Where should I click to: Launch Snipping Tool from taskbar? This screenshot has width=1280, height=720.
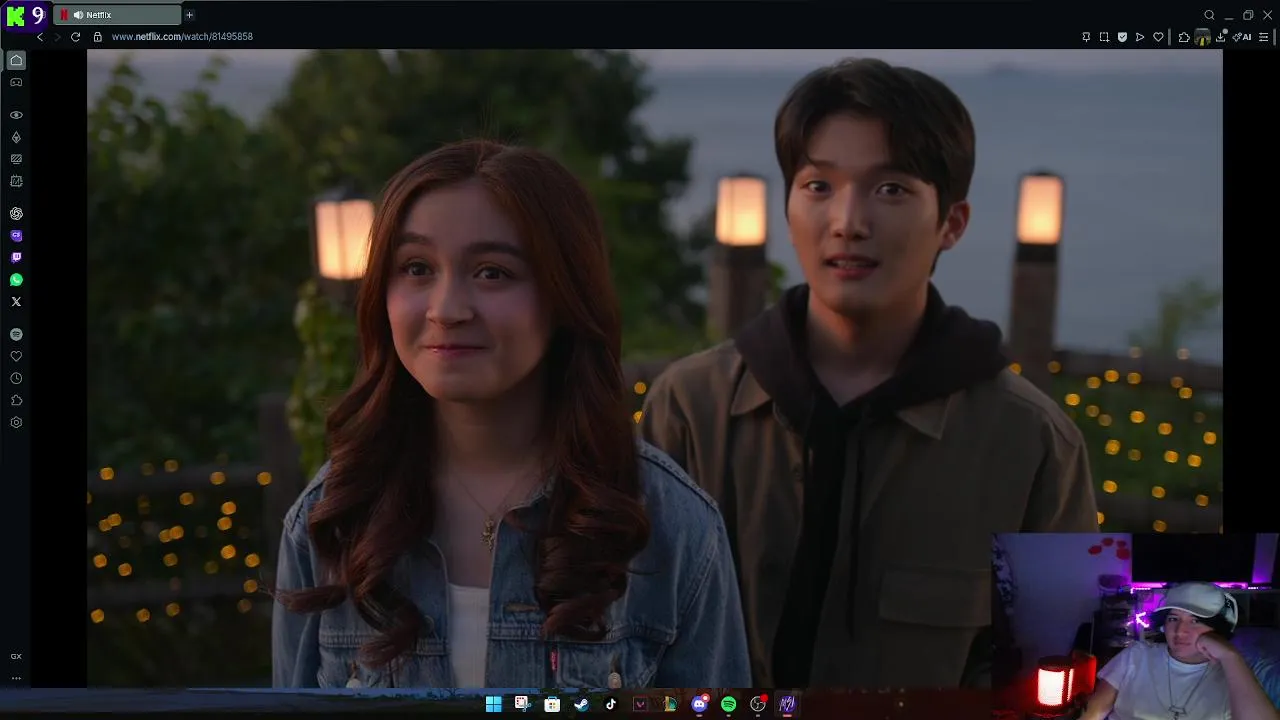click(x=522, y=704)
